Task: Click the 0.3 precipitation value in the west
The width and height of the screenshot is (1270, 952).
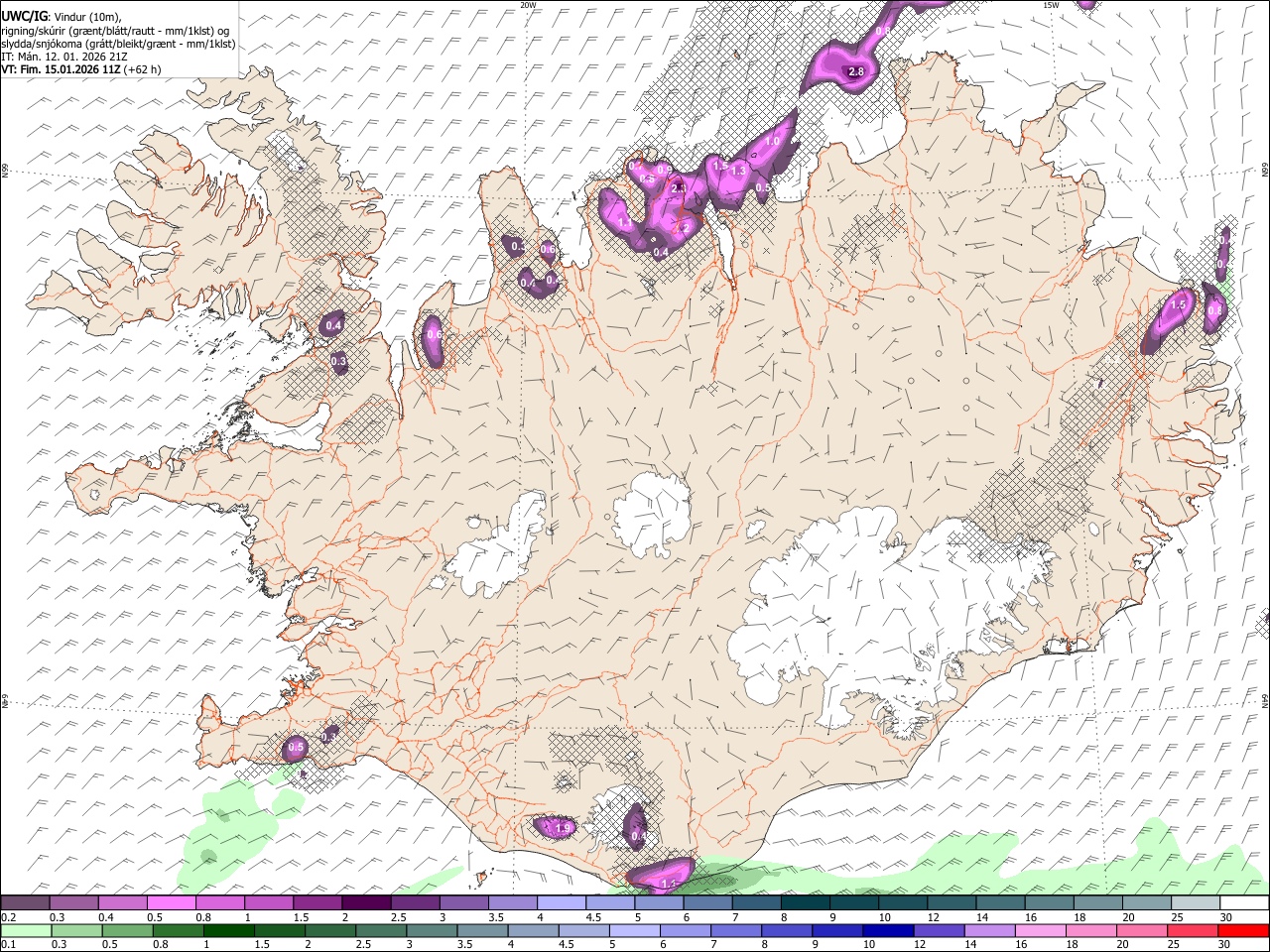Action: 338,361
